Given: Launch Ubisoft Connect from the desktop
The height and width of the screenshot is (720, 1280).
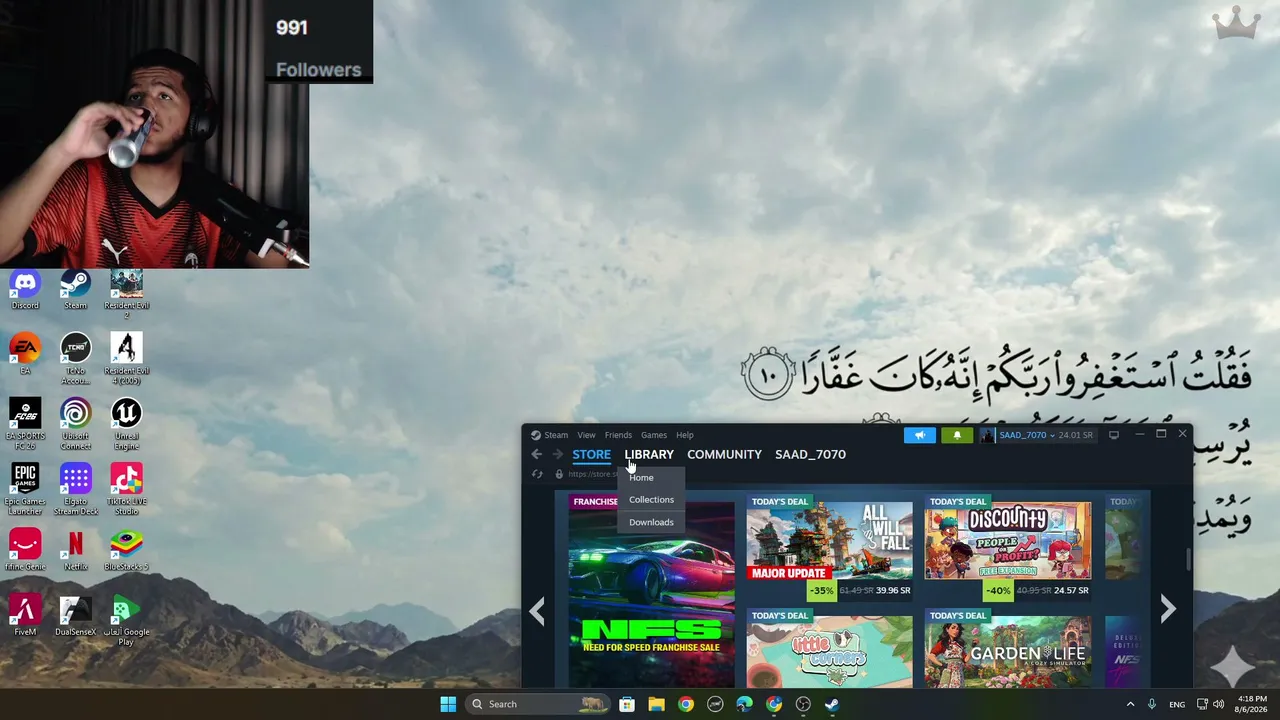Looking at the screenshot, I should click(75, 420).
